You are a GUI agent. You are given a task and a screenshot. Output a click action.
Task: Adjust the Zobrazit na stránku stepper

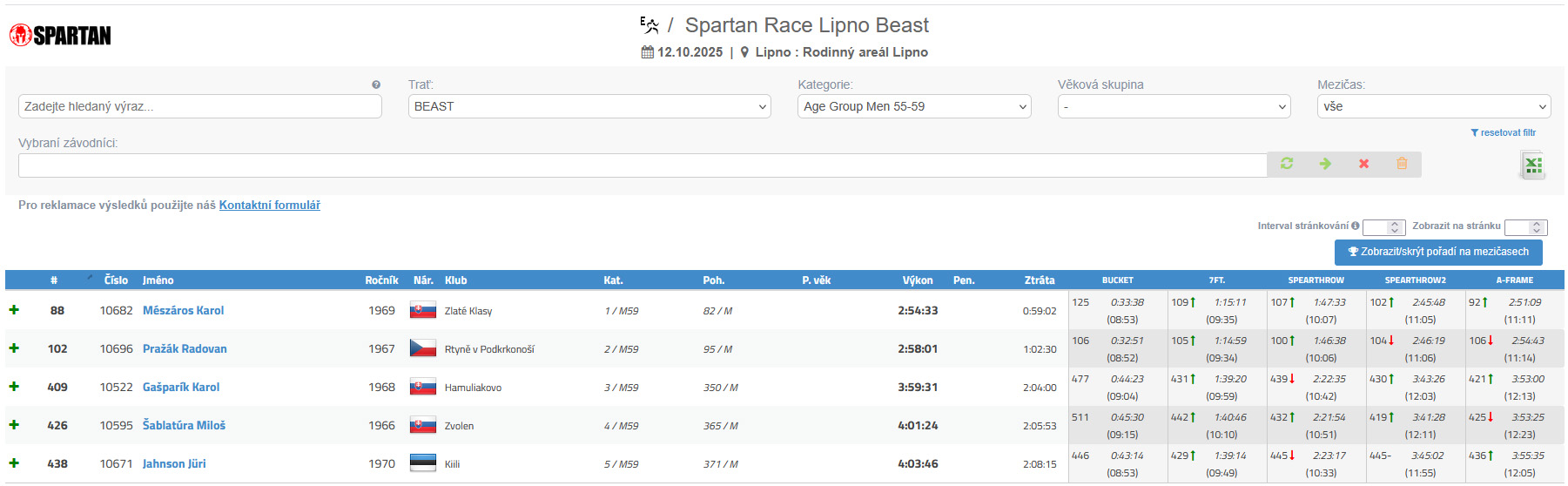pyautogui.click(x=1537, y=227)
